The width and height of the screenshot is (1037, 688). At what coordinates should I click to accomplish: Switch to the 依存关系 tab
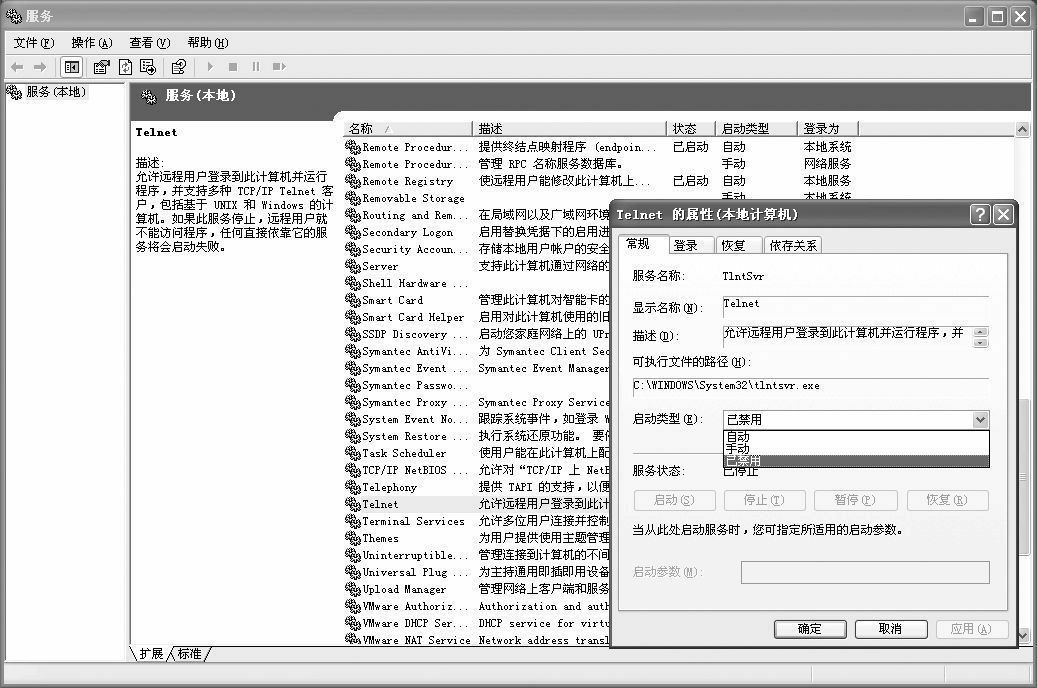[793, 245]
